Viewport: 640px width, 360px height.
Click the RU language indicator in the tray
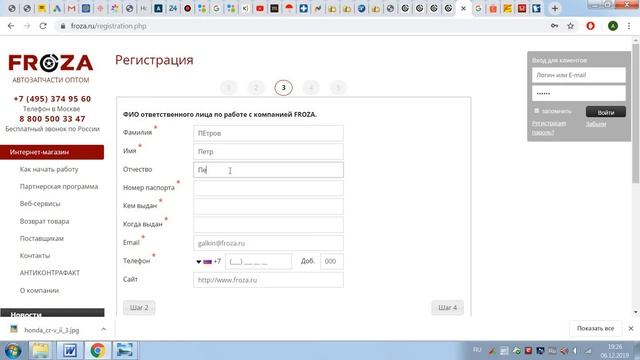point(477,350)
